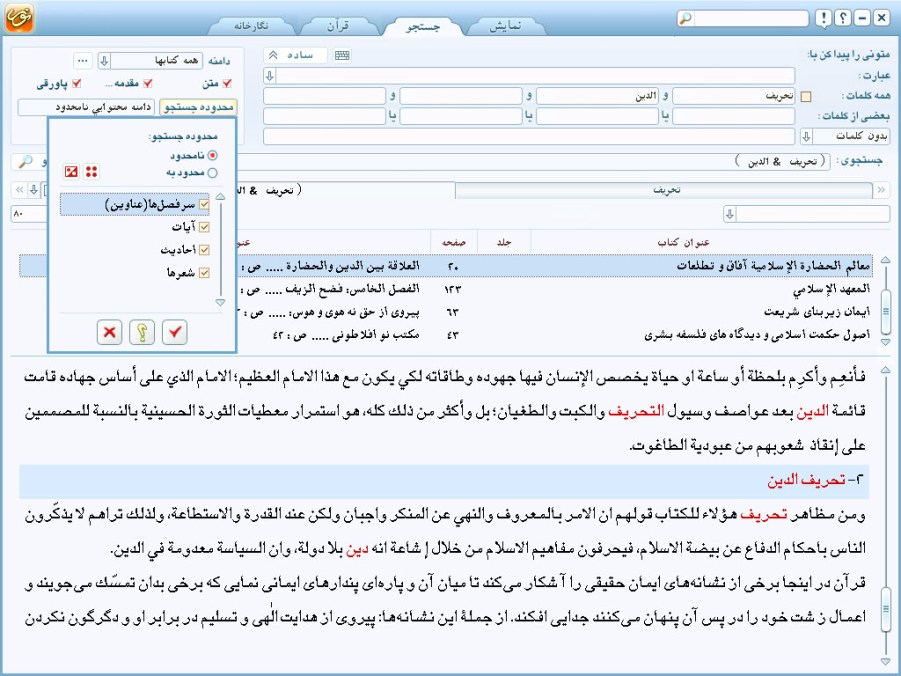Sort by the صفحه column header
Screen dimensions: 901x676
[x=453, y=243]
